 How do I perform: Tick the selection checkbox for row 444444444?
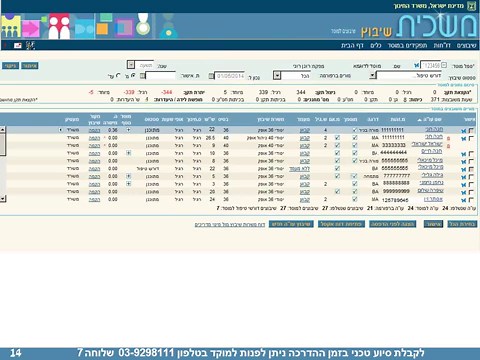coord(471,154)
